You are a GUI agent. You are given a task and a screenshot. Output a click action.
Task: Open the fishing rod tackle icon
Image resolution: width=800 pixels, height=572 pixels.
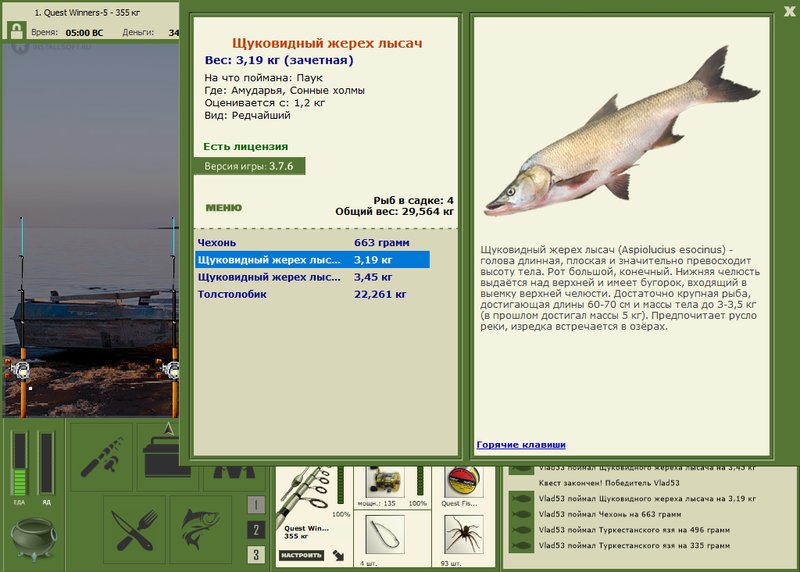[102, 456]
